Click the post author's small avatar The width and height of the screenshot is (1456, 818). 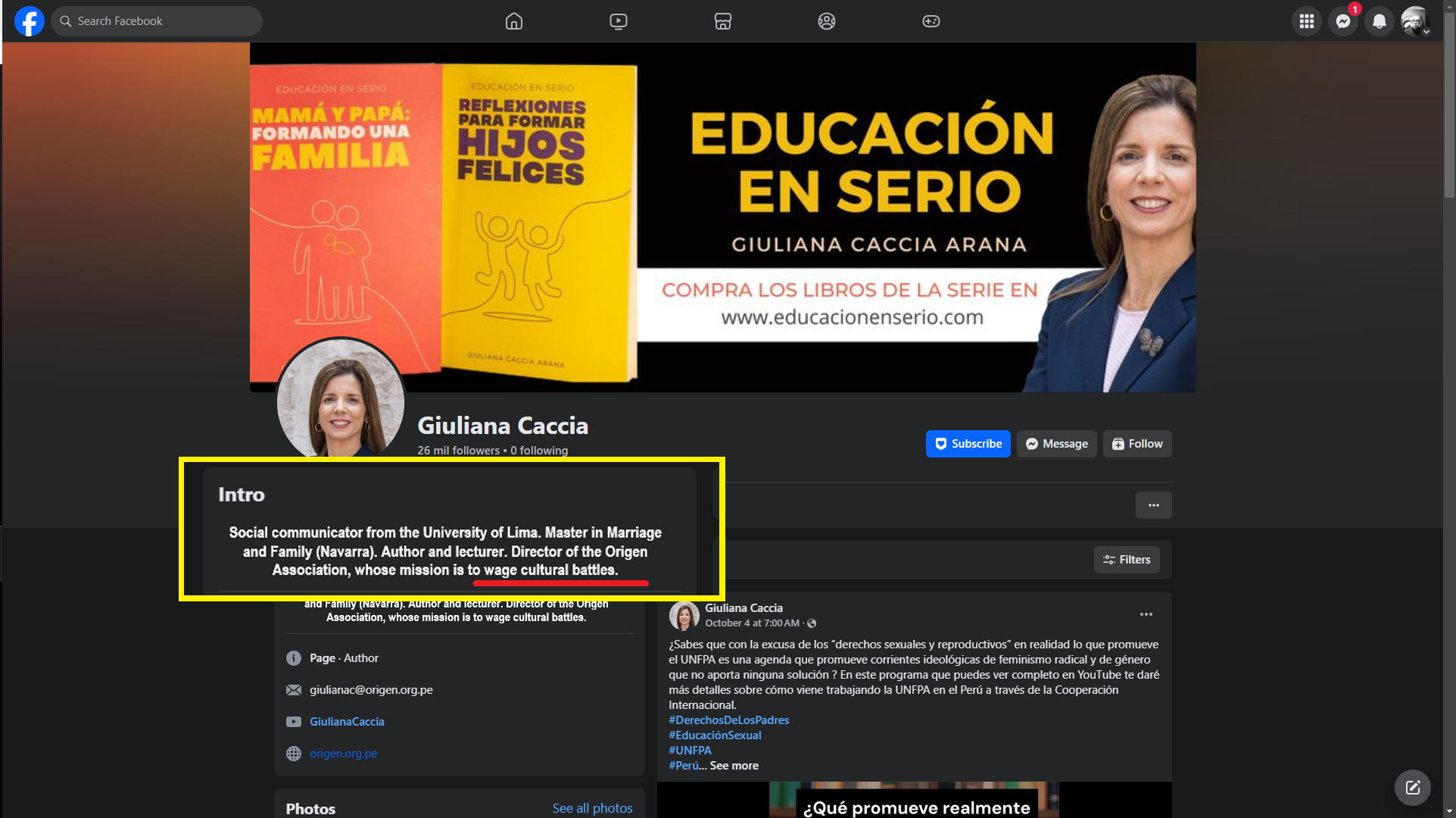point(684,616)
